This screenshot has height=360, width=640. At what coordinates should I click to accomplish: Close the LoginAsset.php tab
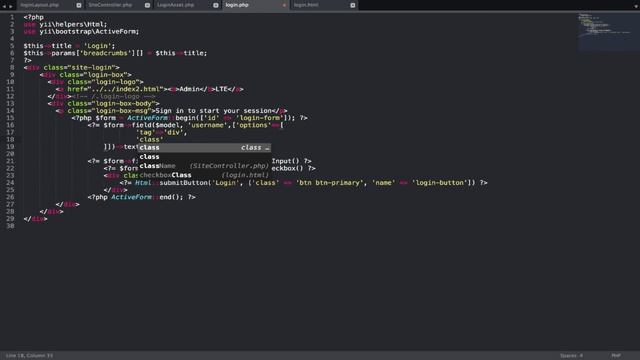216,5
